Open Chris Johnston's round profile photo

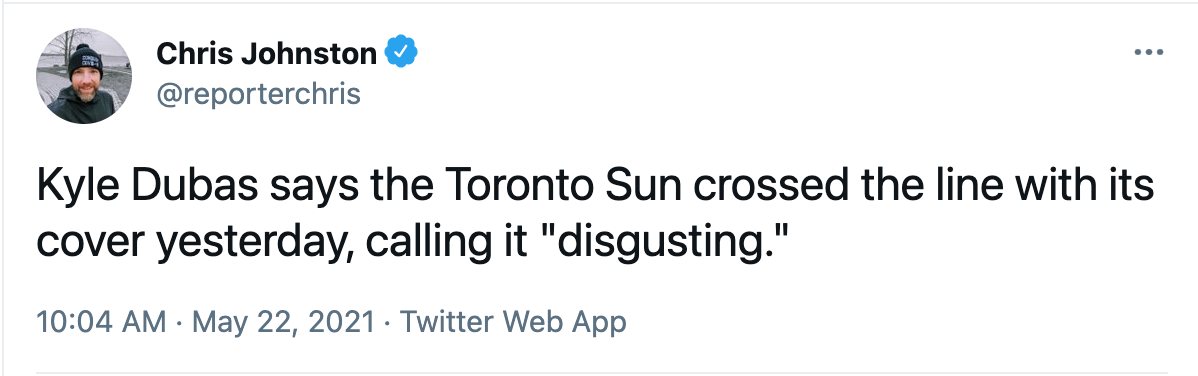coord(84,76)
